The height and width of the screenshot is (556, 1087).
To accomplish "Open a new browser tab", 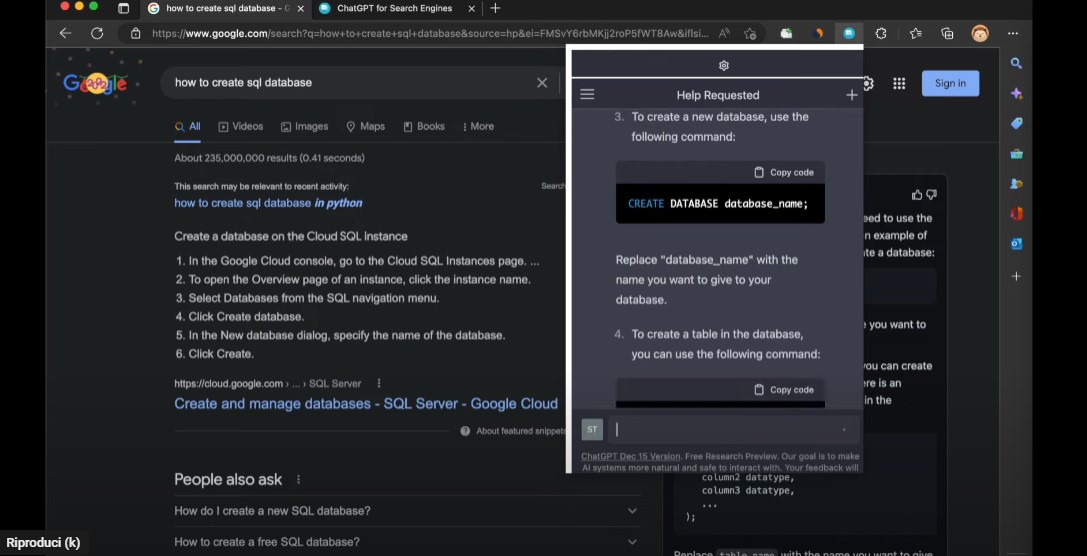I will point(495,8).
